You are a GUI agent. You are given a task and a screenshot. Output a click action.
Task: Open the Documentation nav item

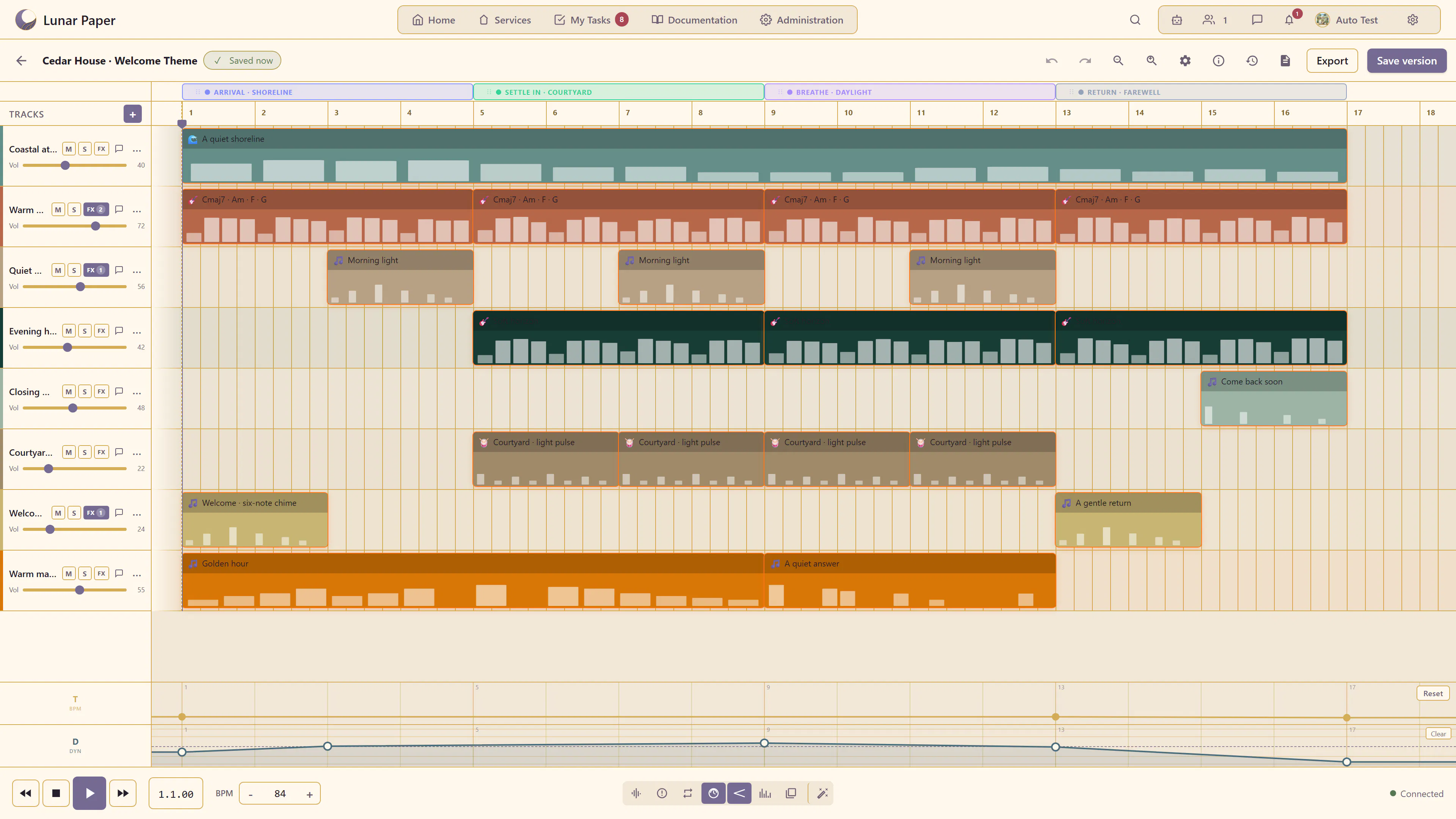pyautogui.click(x=694, y=20)
